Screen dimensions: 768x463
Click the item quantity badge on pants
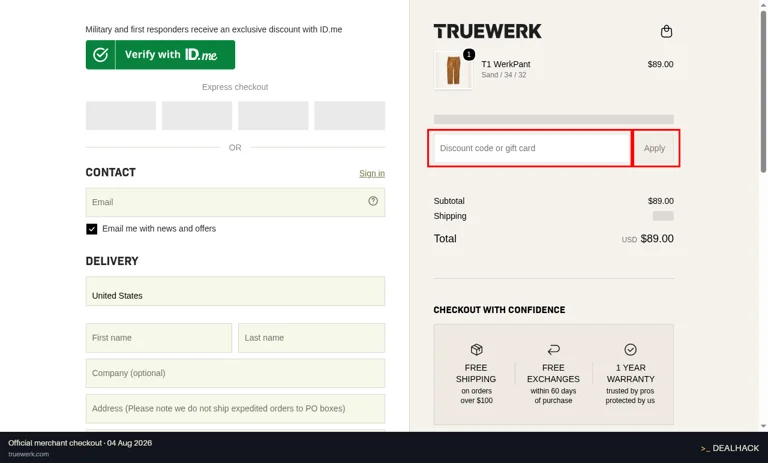click(x=469, y=54)
